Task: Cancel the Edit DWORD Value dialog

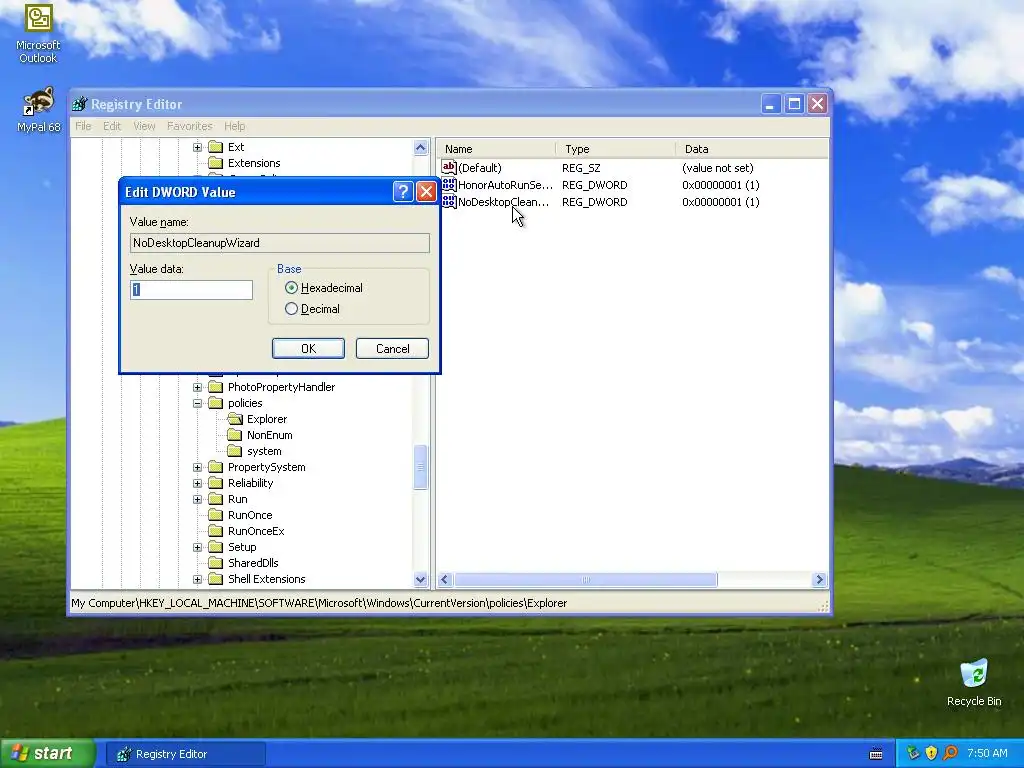Action: (392, 349)
